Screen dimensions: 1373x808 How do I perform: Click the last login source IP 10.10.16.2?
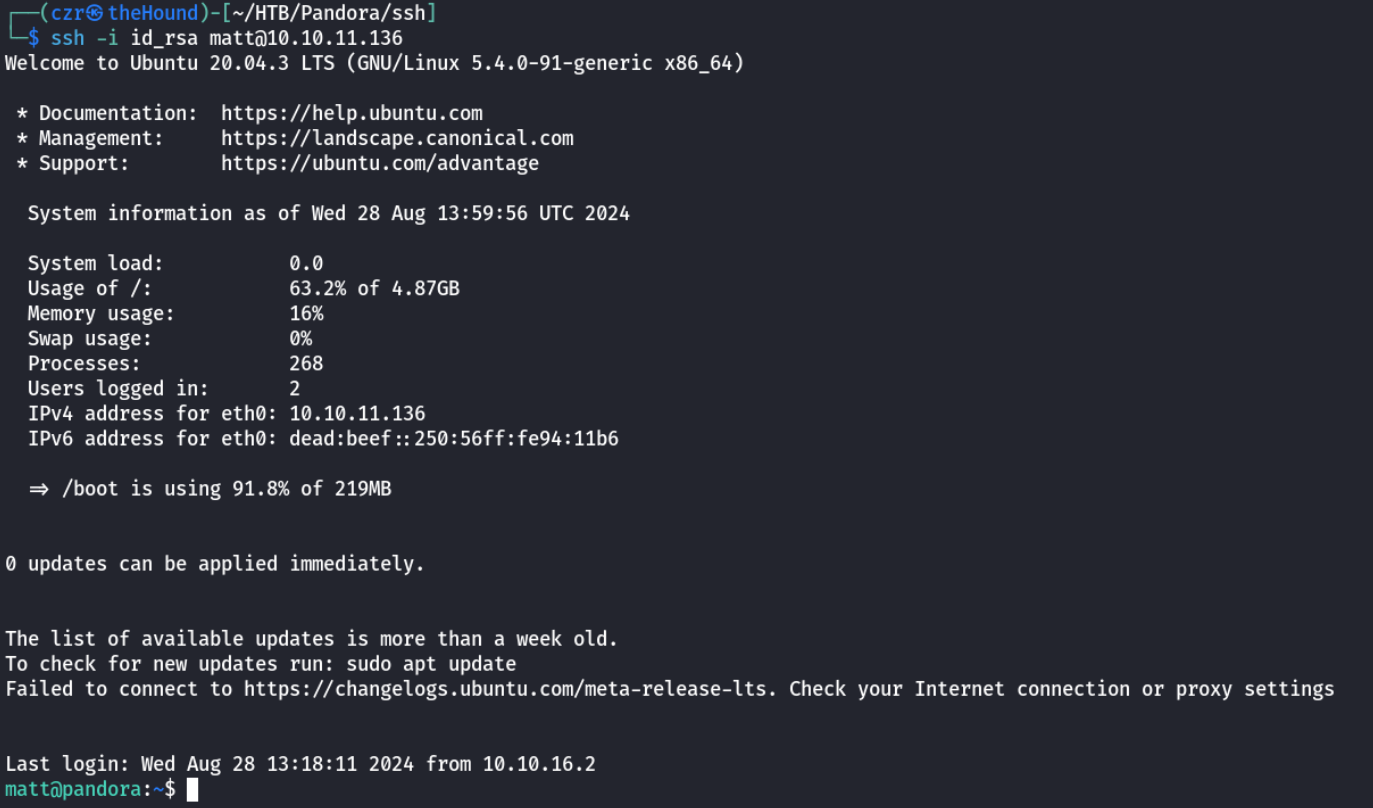538,764
